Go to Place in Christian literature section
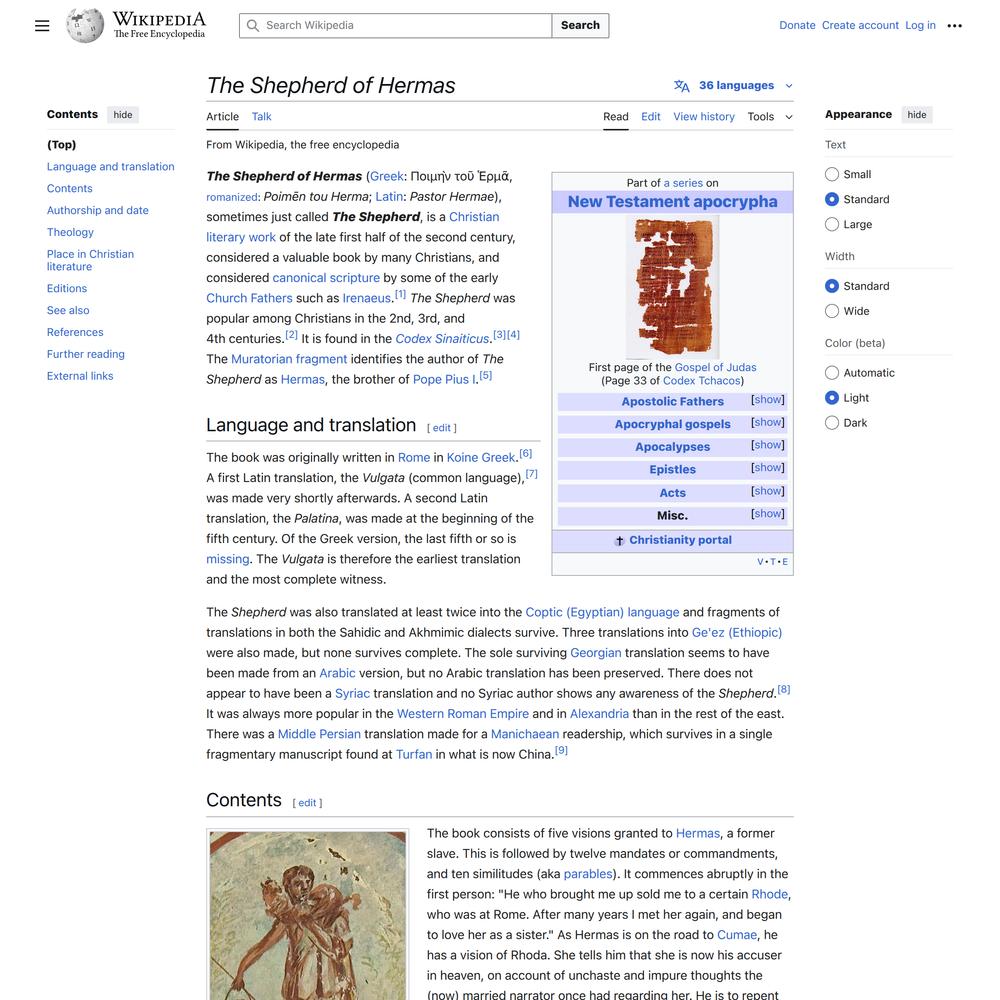Viewport: 1000px width, 1000px height. (91, 260)
